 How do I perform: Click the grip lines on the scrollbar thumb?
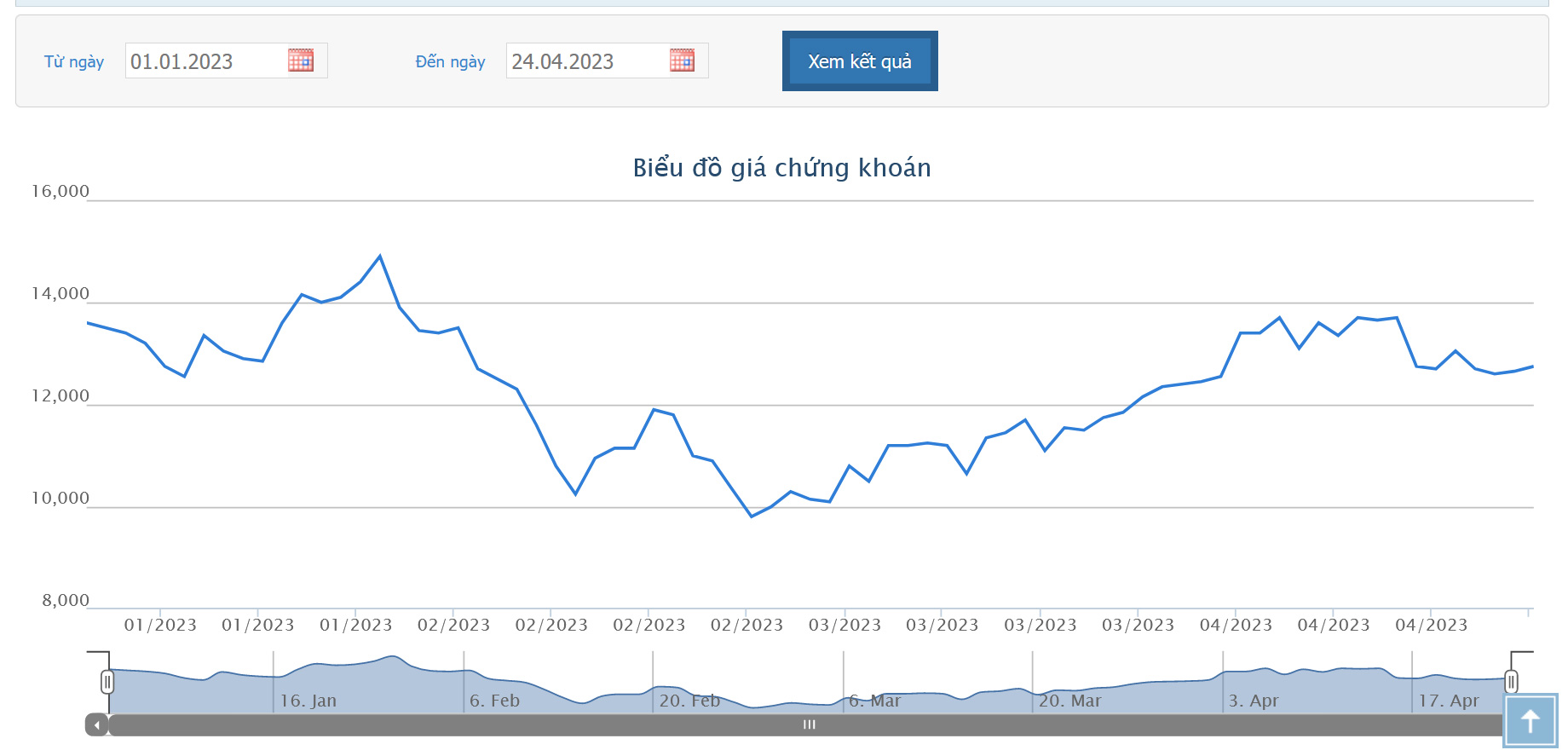click(x=809, y=725)
